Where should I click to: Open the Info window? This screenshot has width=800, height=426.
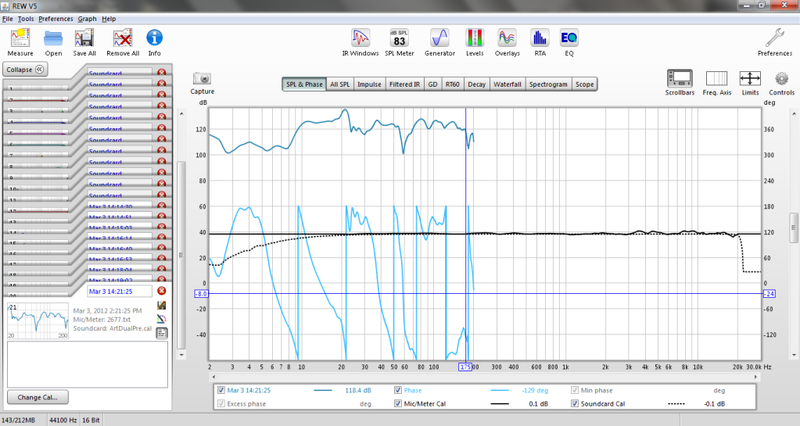point(155,42)
